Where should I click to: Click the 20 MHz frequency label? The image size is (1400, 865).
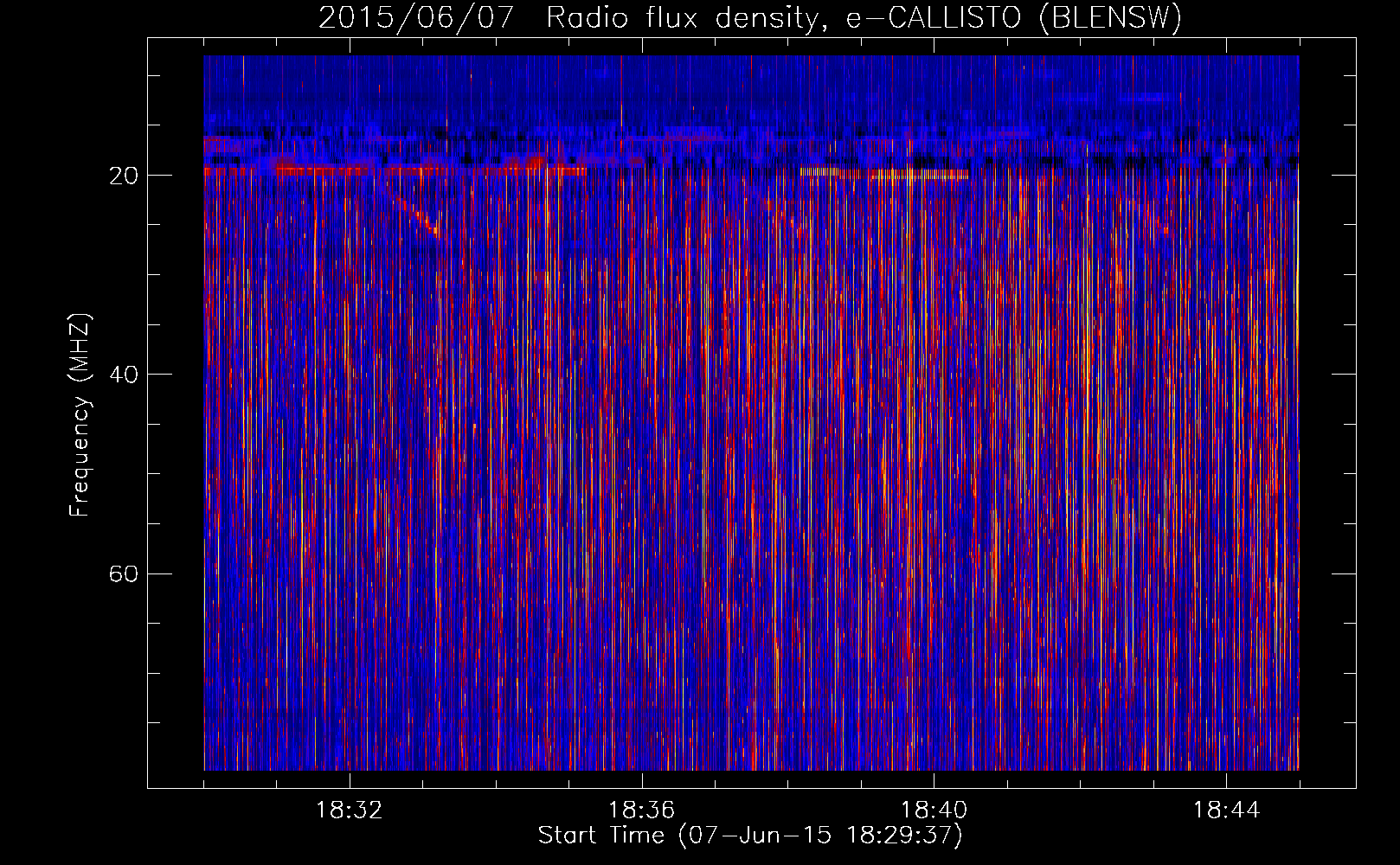(124, 176)
